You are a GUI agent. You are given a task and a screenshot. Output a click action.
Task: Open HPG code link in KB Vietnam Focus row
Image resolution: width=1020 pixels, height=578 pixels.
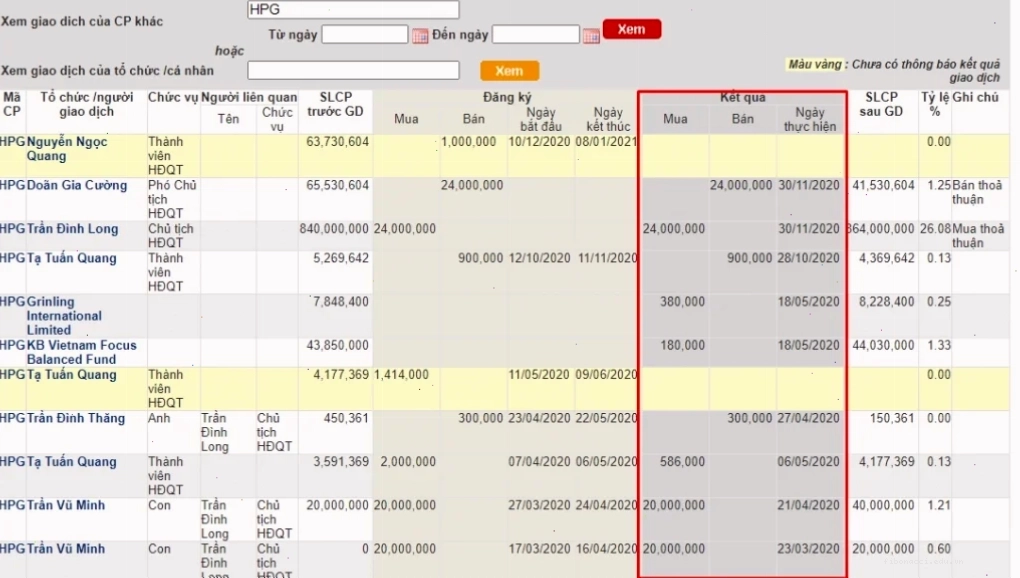[12, 345]
